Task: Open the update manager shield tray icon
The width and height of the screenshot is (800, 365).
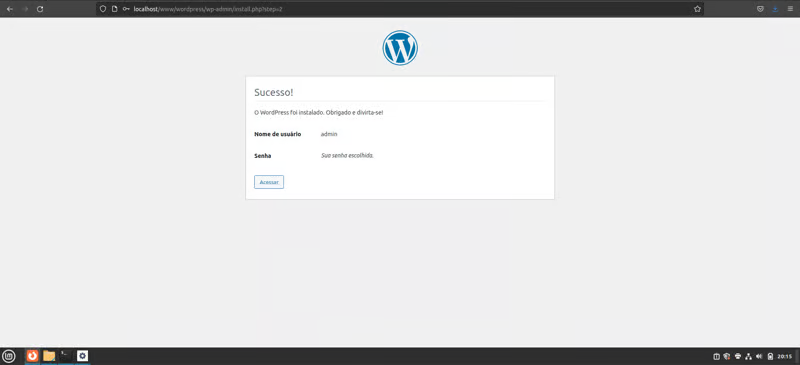Action: 727,356
